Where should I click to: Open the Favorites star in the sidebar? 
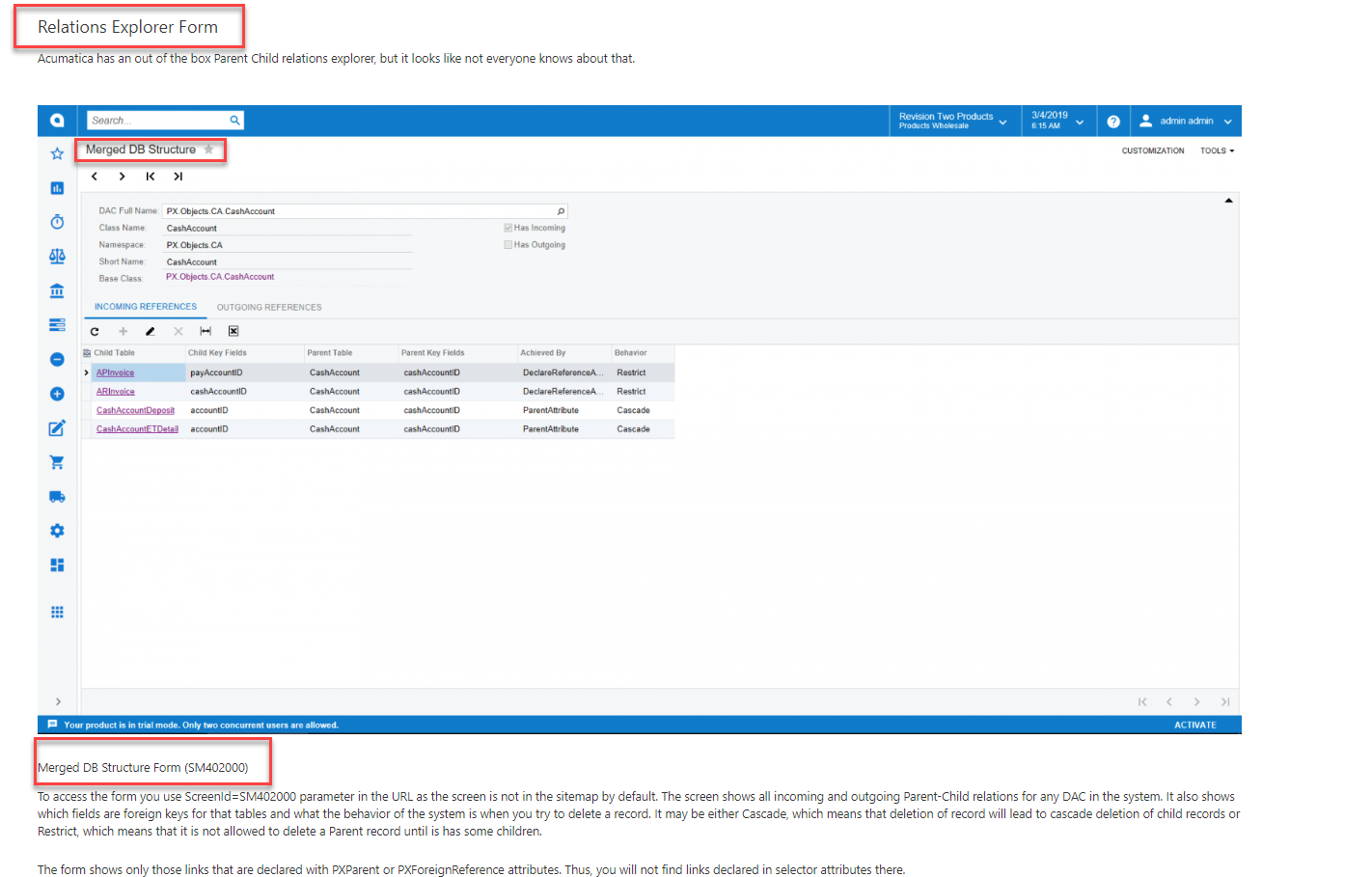tap(57, 153)
